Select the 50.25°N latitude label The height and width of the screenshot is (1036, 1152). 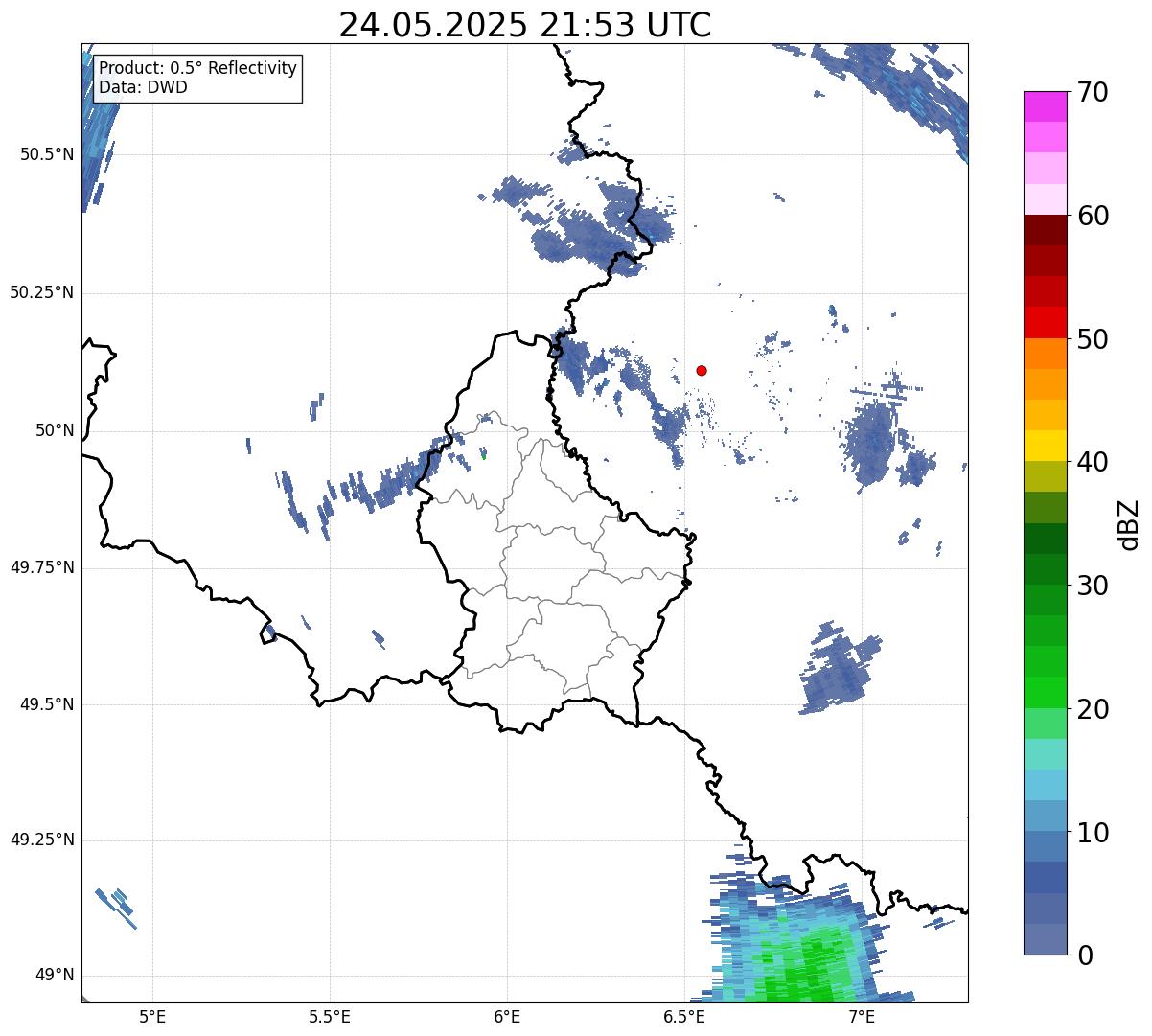coord(41,292)
